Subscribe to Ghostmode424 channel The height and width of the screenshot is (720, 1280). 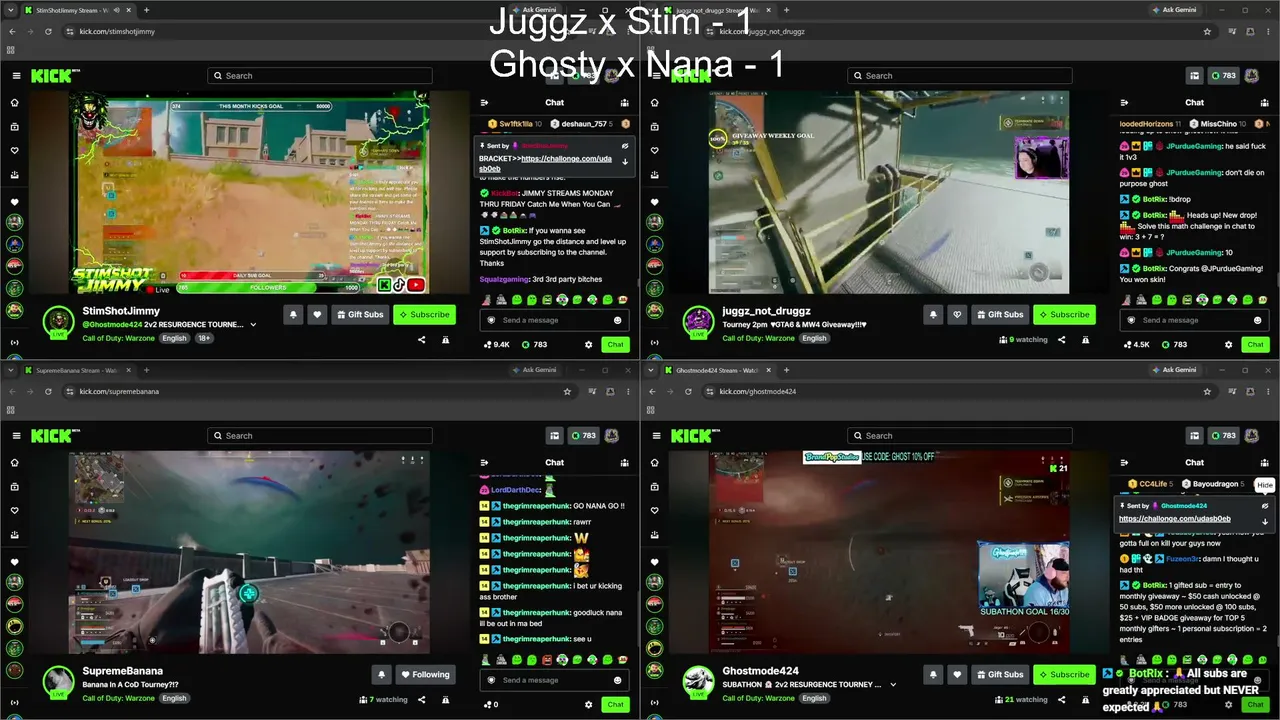coord(1064,674)
